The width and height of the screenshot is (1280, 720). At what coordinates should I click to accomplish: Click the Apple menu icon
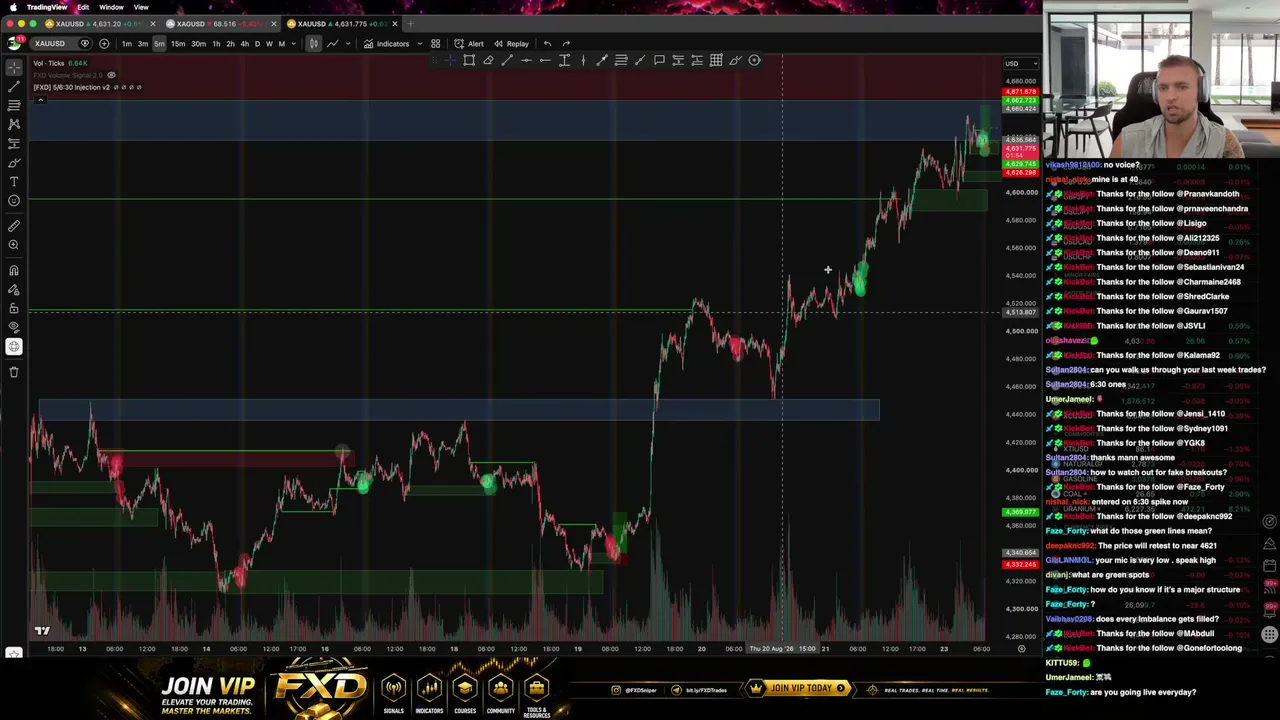(12, 7)
